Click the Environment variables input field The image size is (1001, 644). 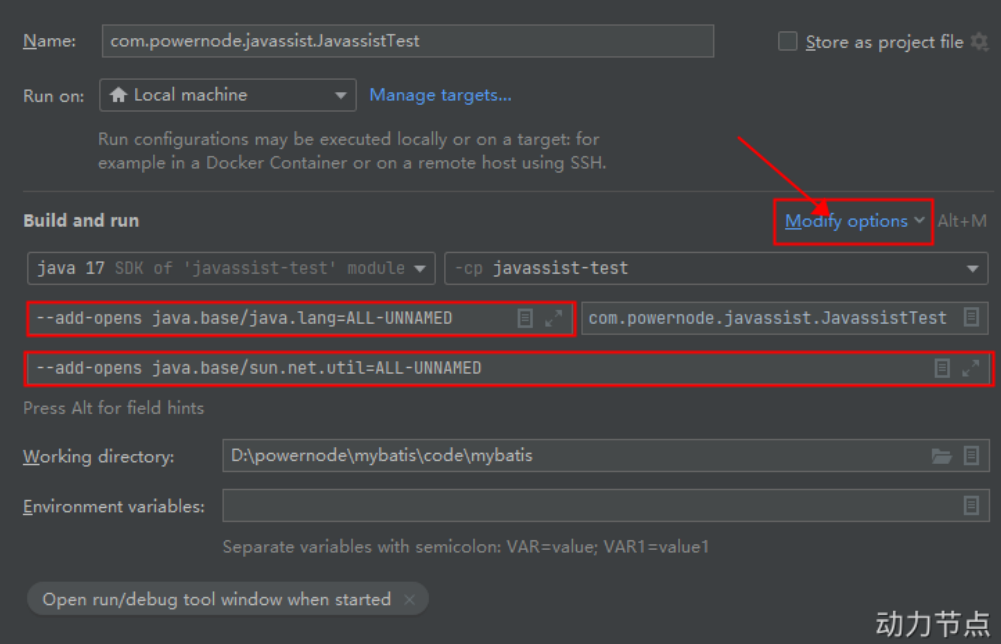(606, 505)
